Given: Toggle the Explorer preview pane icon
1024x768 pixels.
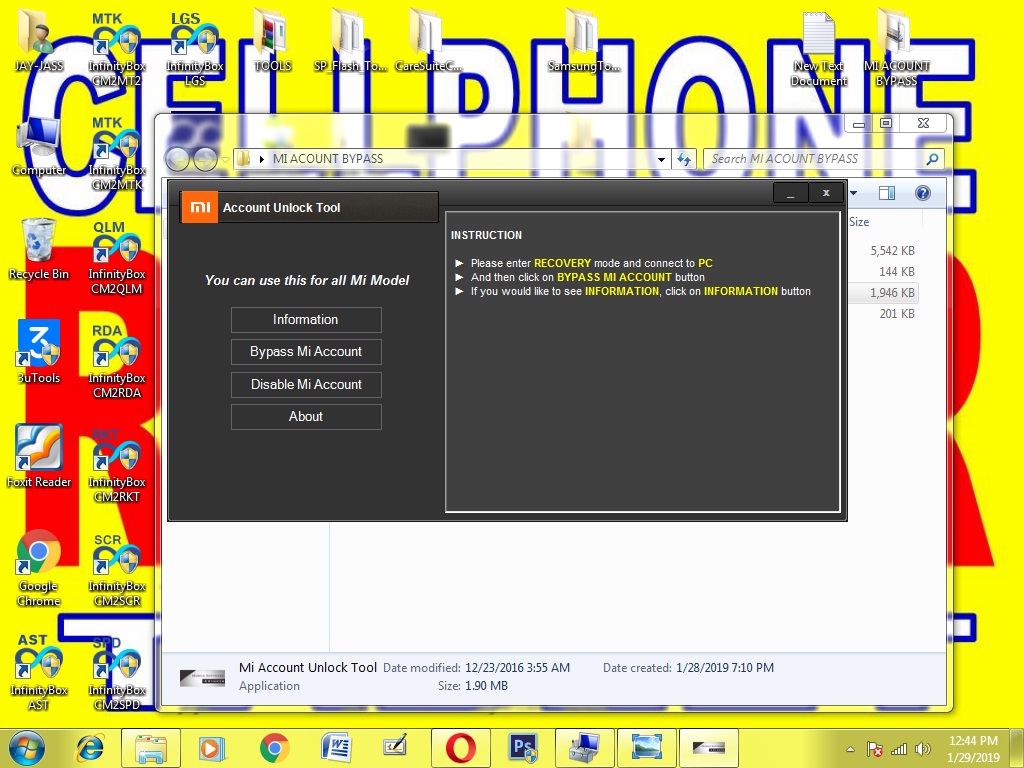Looking at the screenshot, I should pyautogui.click(x=887, y=193).
